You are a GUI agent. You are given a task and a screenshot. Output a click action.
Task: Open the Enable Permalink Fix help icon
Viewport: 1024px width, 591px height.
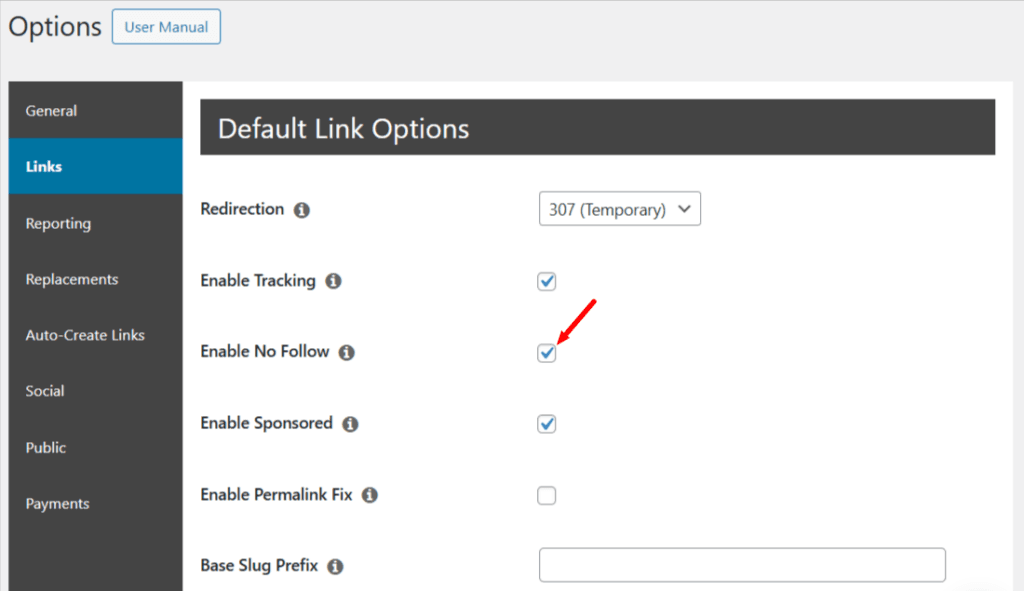tap(370, 495)
